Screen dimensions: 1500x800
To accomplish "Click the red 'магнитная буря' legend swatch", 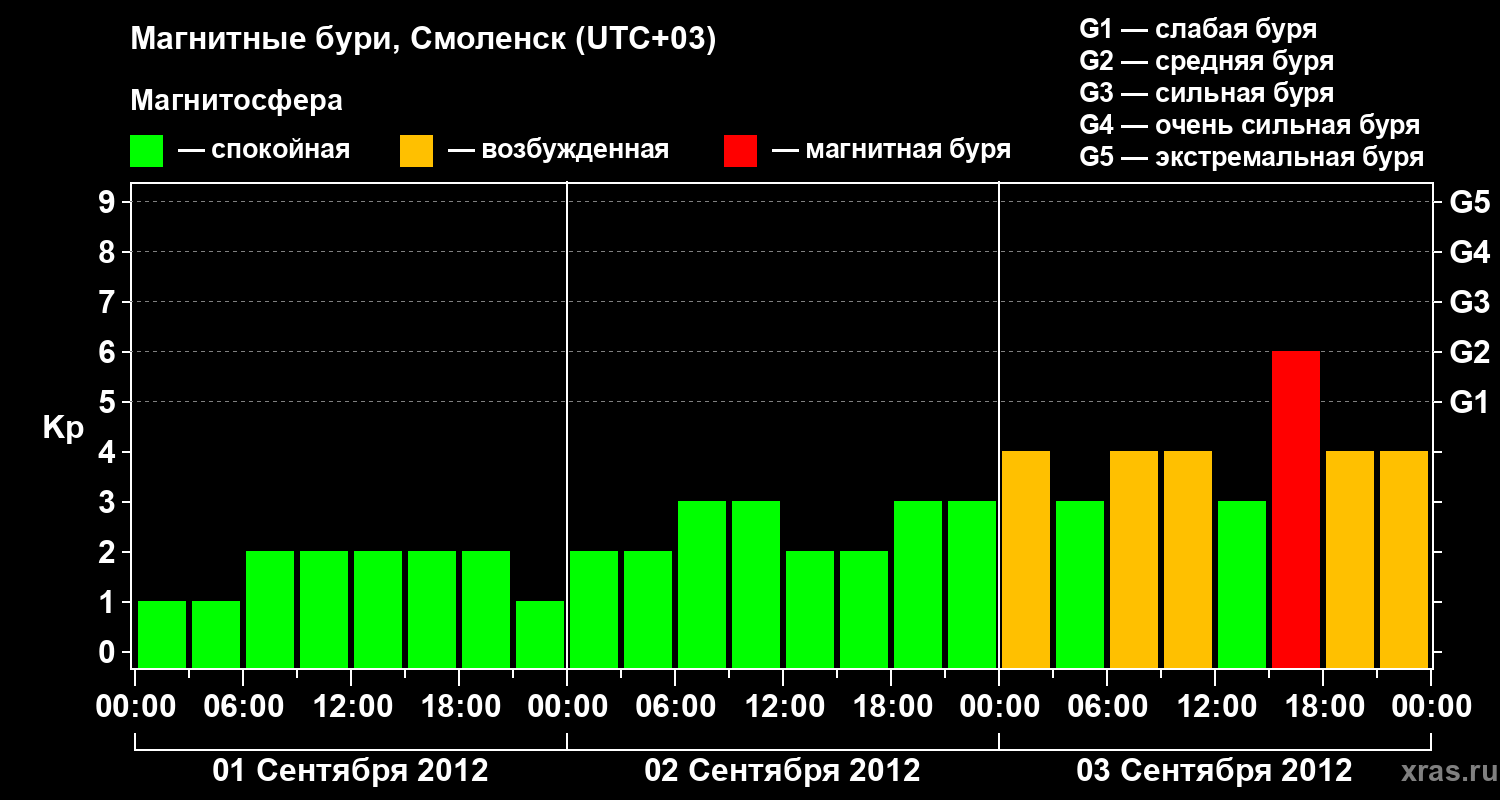I will point(741,151).
